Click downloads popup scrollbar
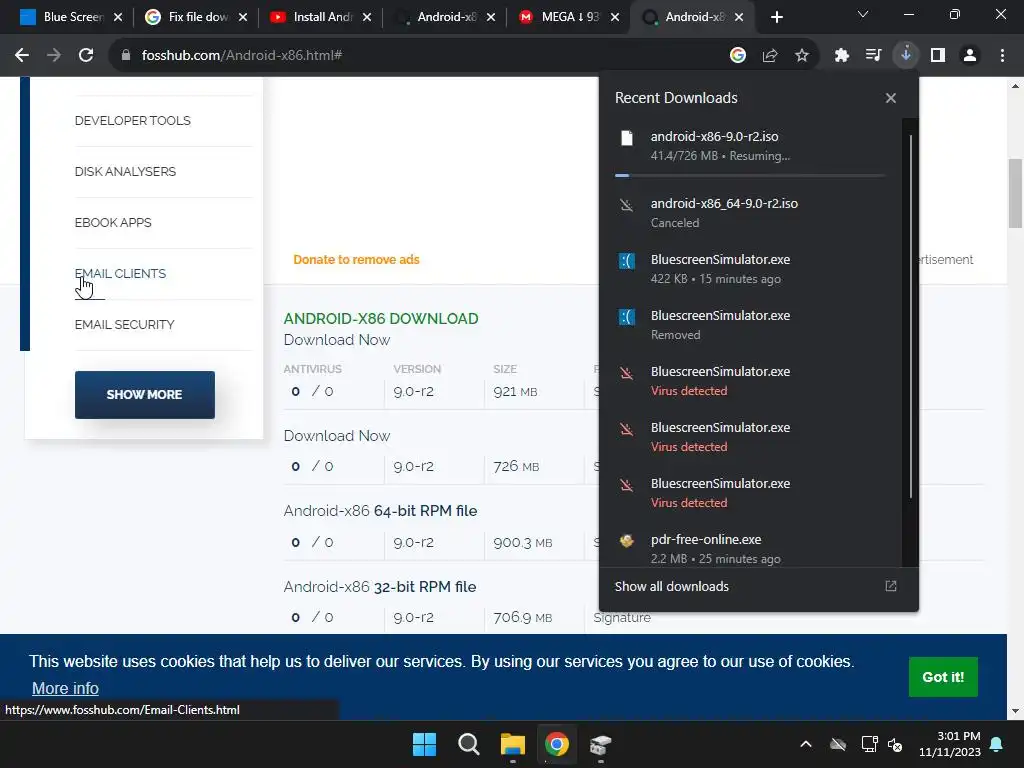This screenshot has width=1024, height=768. coord(910,317)
